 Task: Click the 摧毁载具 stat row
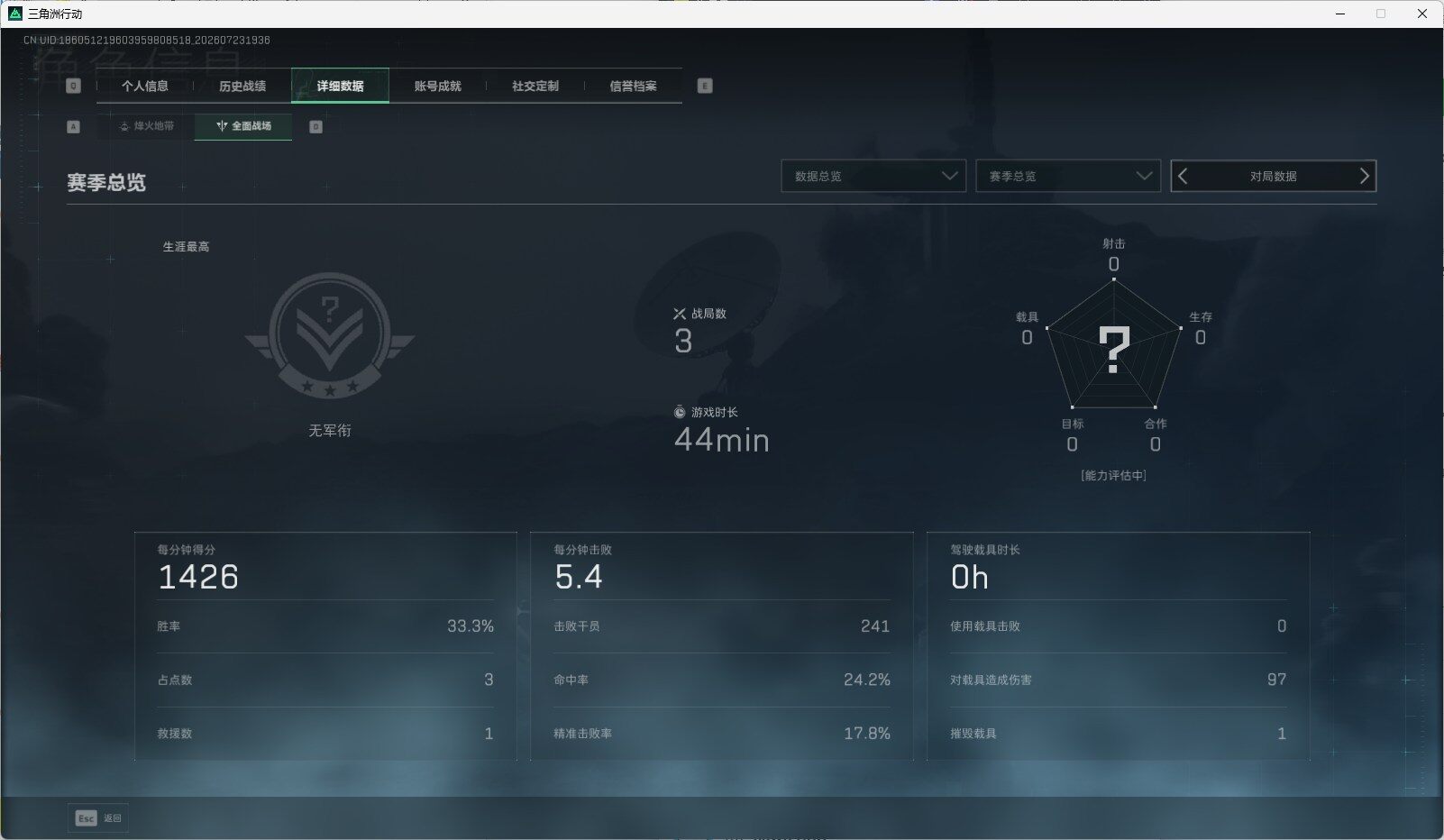[x=1119, y=734]
